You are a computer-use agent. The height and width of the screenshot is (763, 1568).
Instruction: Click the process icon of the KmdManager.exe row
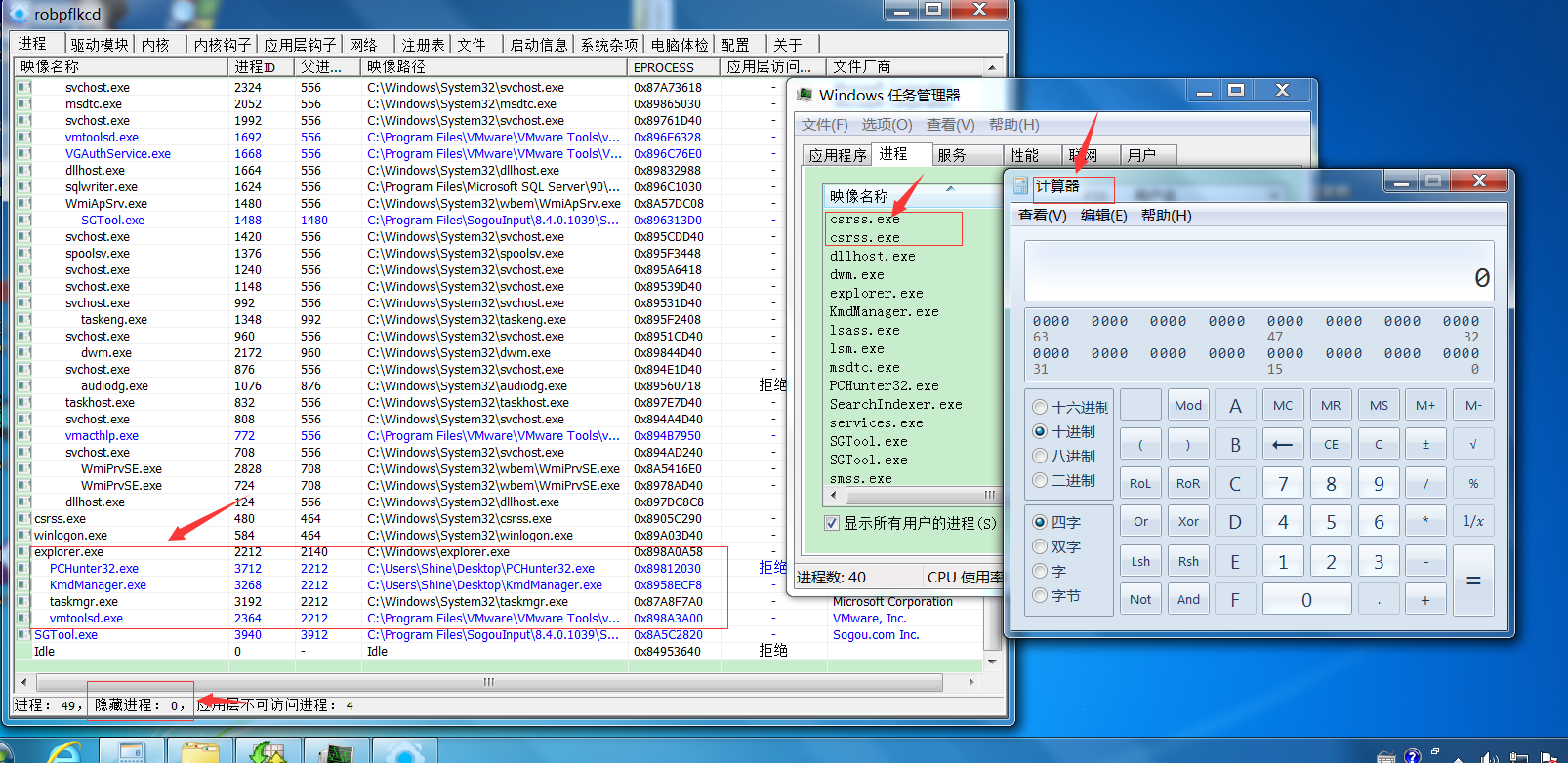23,585
